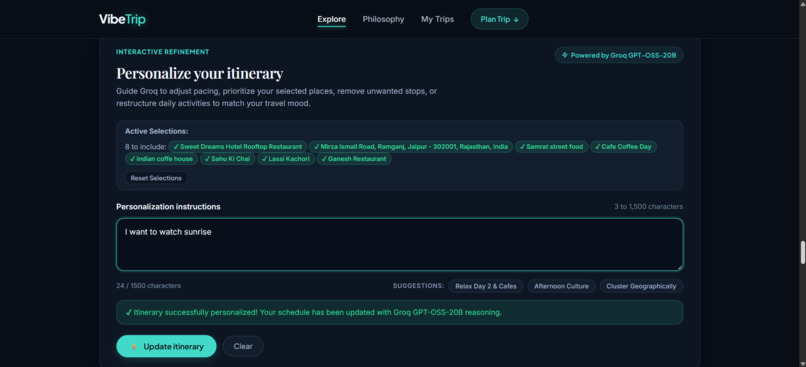The width and height of the screenshot is (806, 367).
Task: Toggle Sweet Dreams Hotel Rooftop Restaurant selection chip
Action: click(237, 146)
